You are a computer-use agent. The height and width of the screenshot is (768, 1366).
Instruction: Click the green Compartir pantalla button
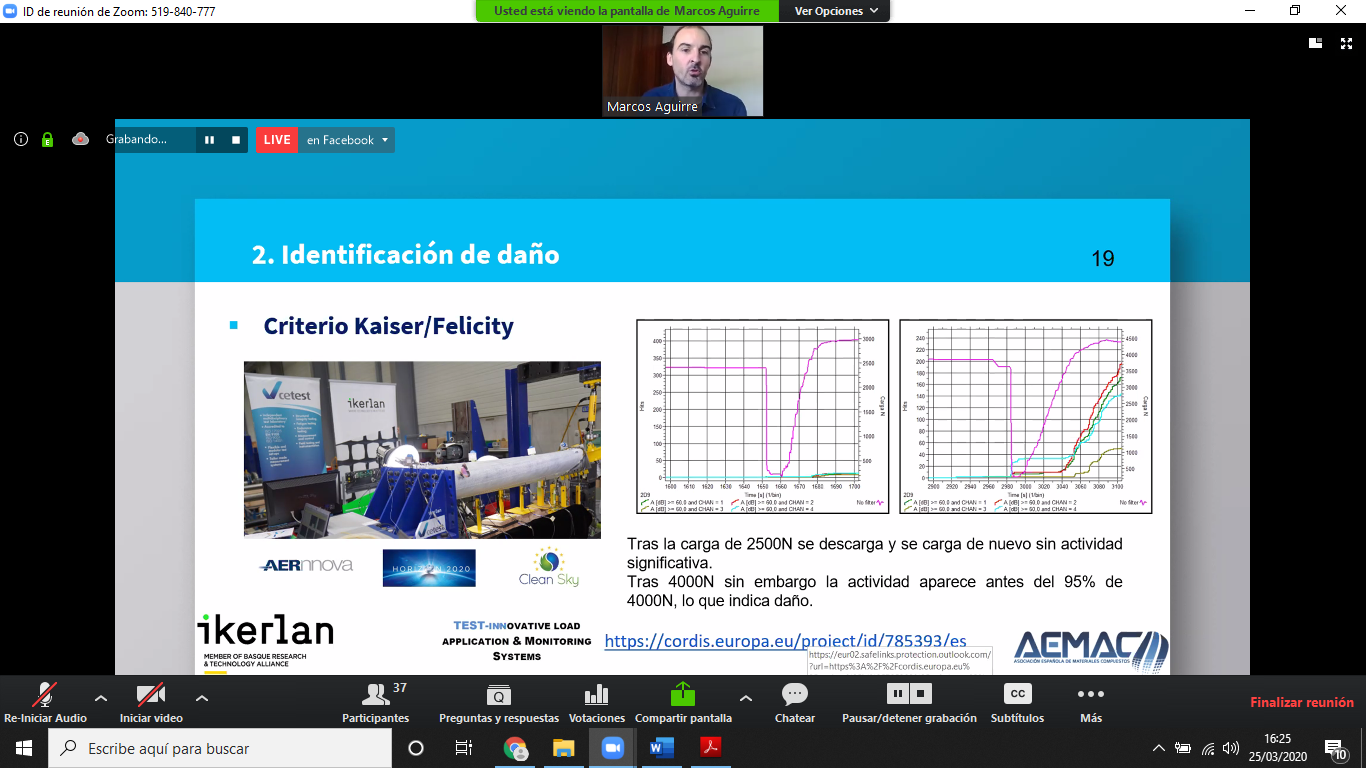(683, 702)
